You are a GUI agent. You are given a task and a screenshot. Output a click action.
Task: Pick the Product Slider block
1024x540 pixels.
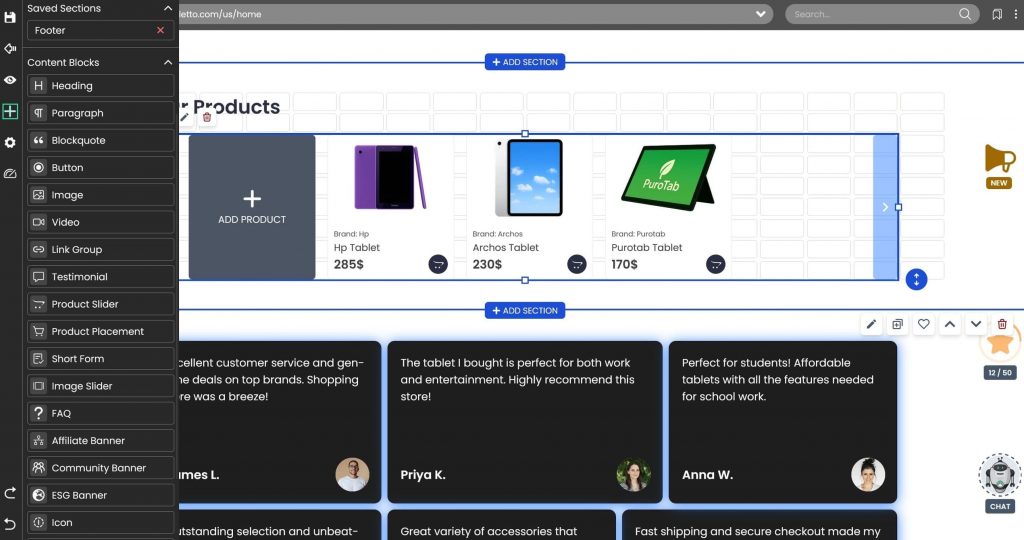pos(101,304)
